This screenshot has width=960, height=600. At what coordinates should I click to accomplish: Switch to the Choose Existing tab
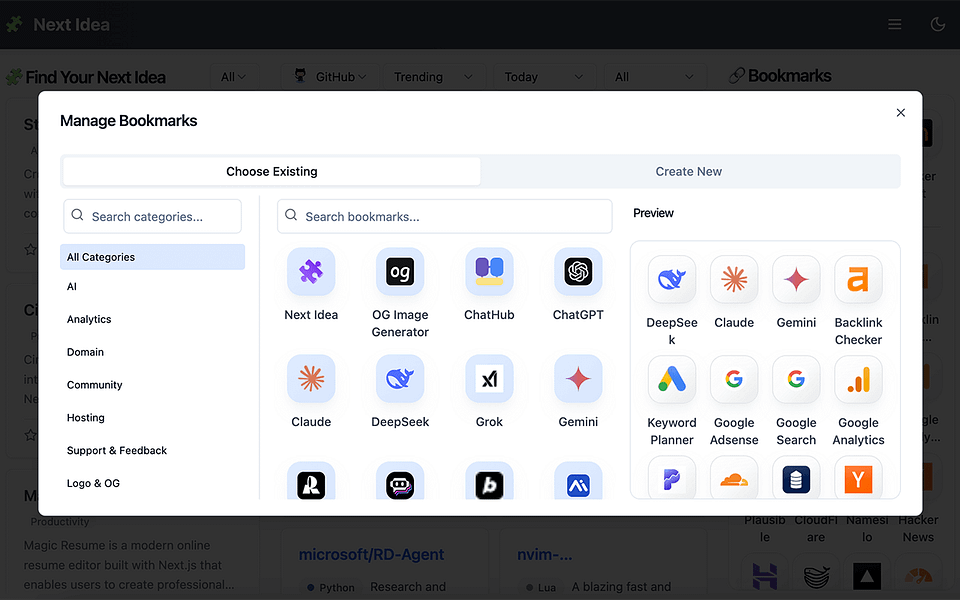tap(272, 171)
